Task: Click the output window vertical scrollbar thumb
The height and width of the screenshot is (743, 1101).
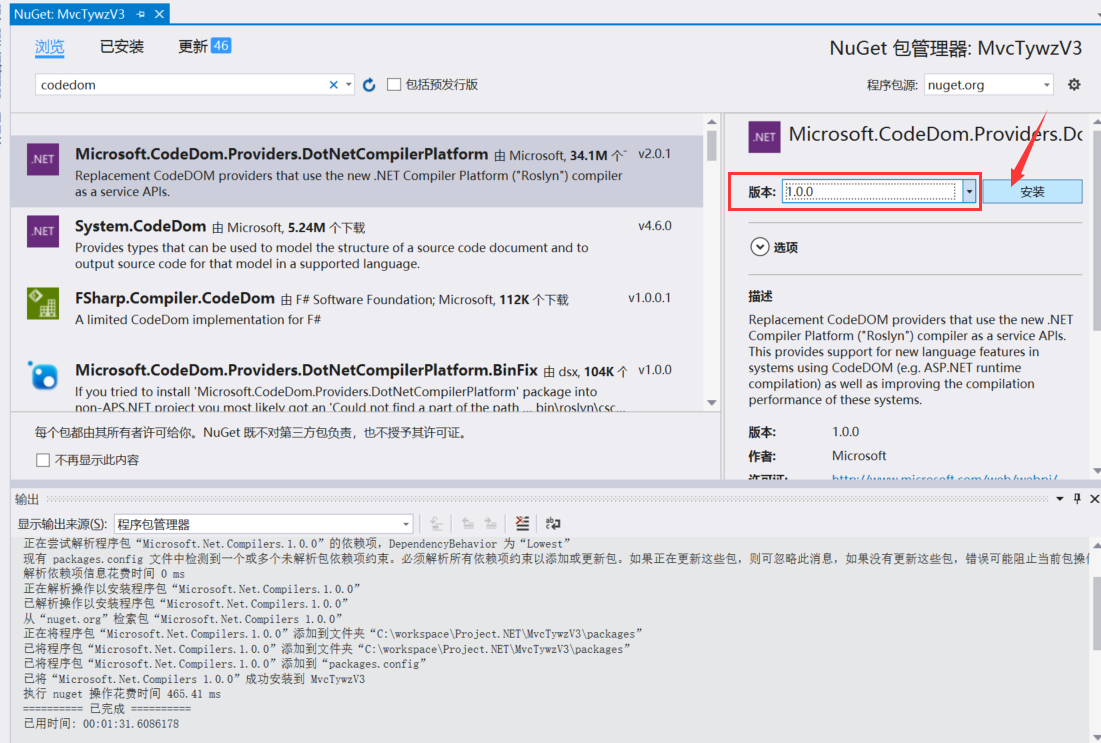Action: 1095,612
